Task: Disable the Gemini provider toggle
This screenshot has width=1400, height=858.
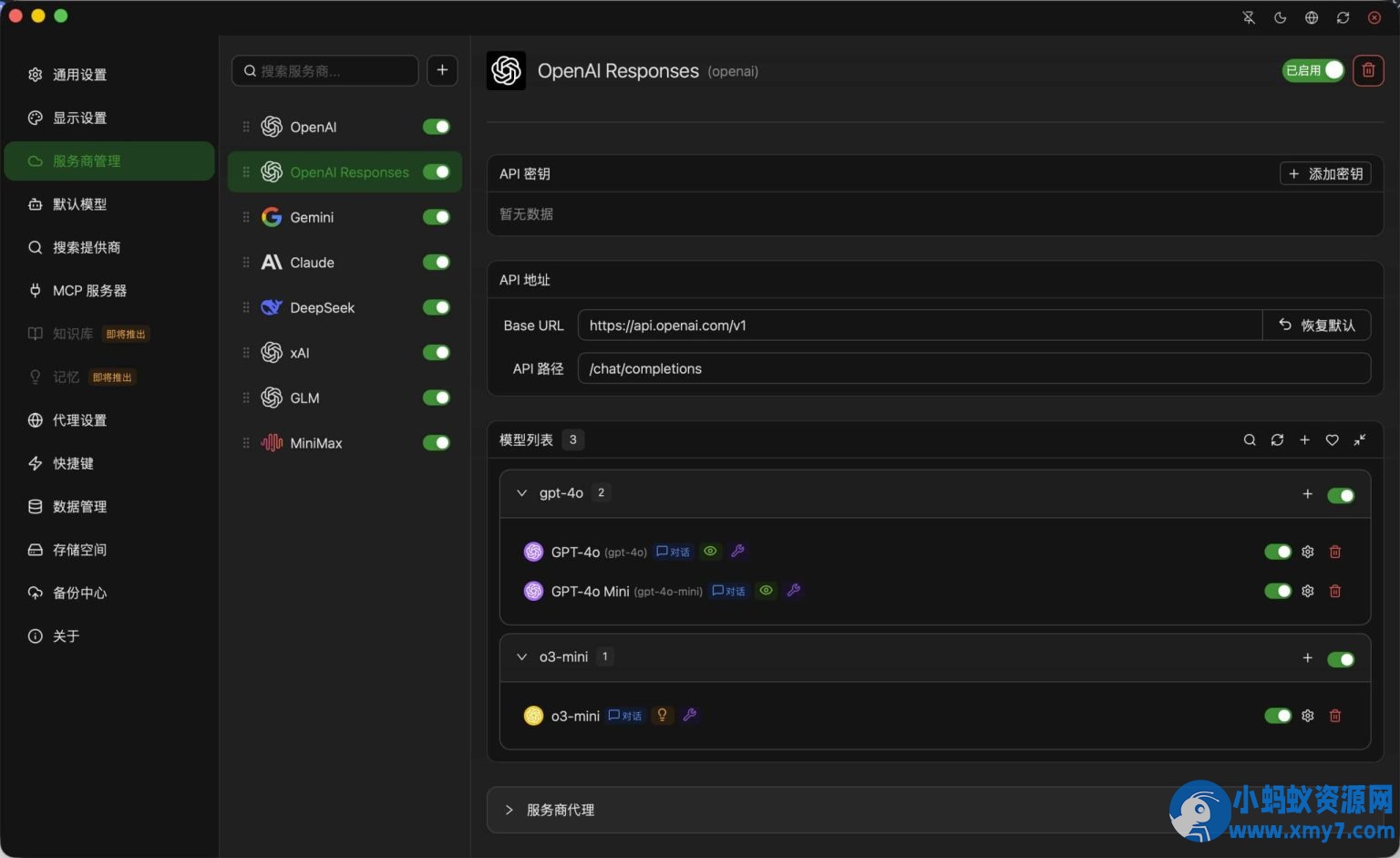Action: pos(437,217)
